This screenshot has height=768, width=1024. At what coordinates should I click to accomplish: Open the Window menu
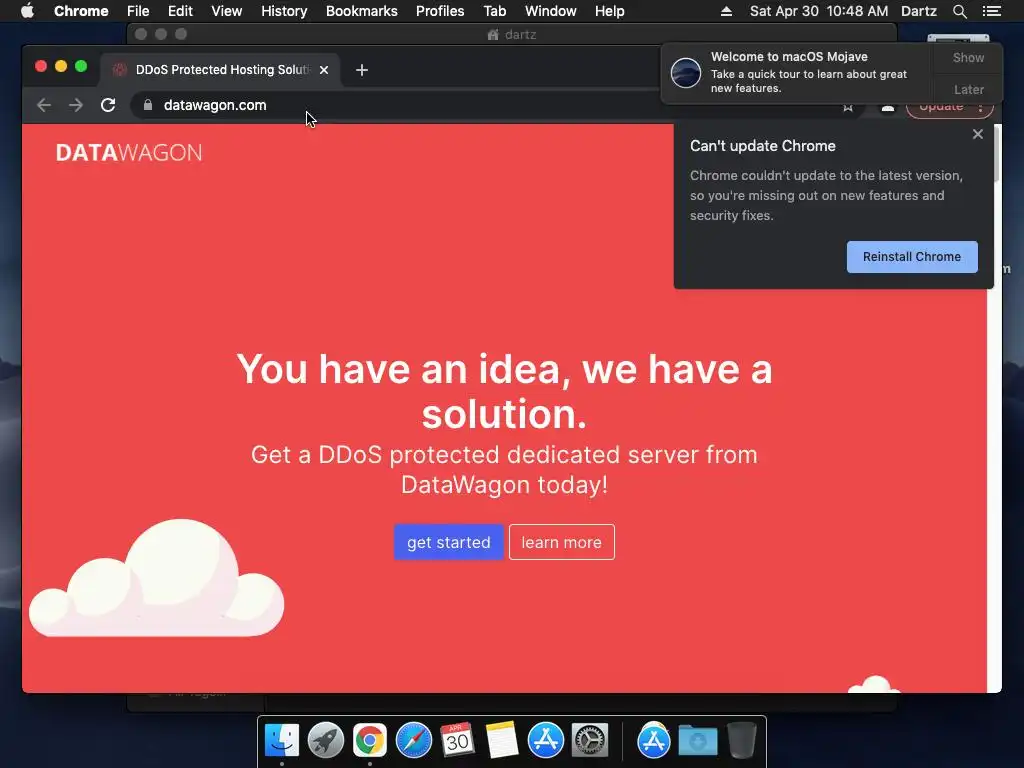point(551,11)
